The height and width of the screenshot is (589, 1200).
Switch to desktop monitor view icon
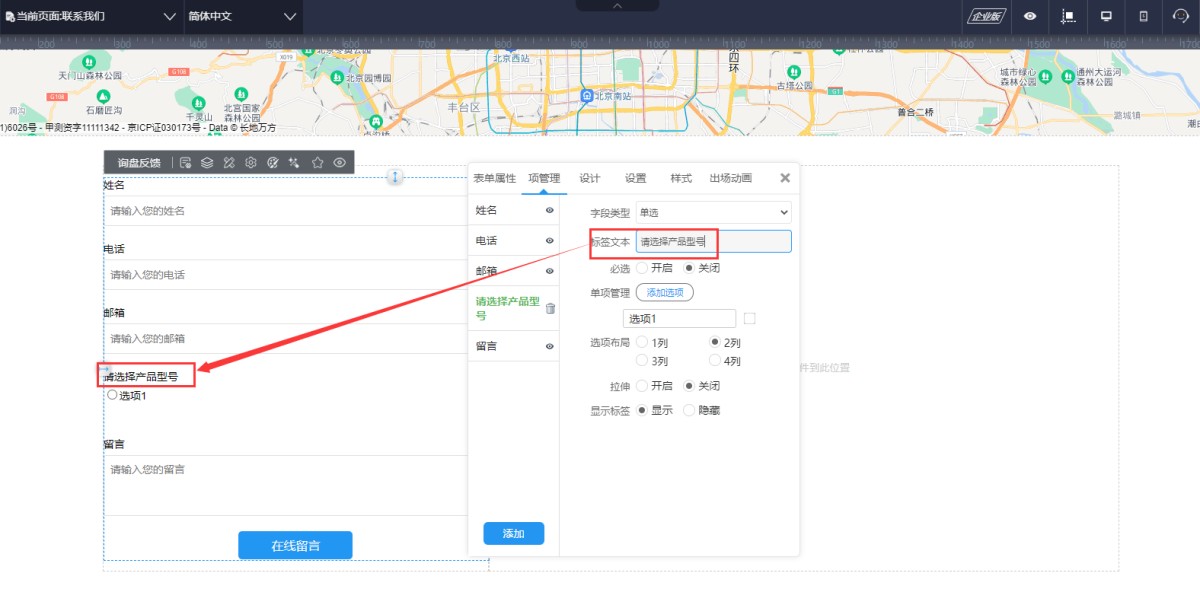(x=1106, y=16)
